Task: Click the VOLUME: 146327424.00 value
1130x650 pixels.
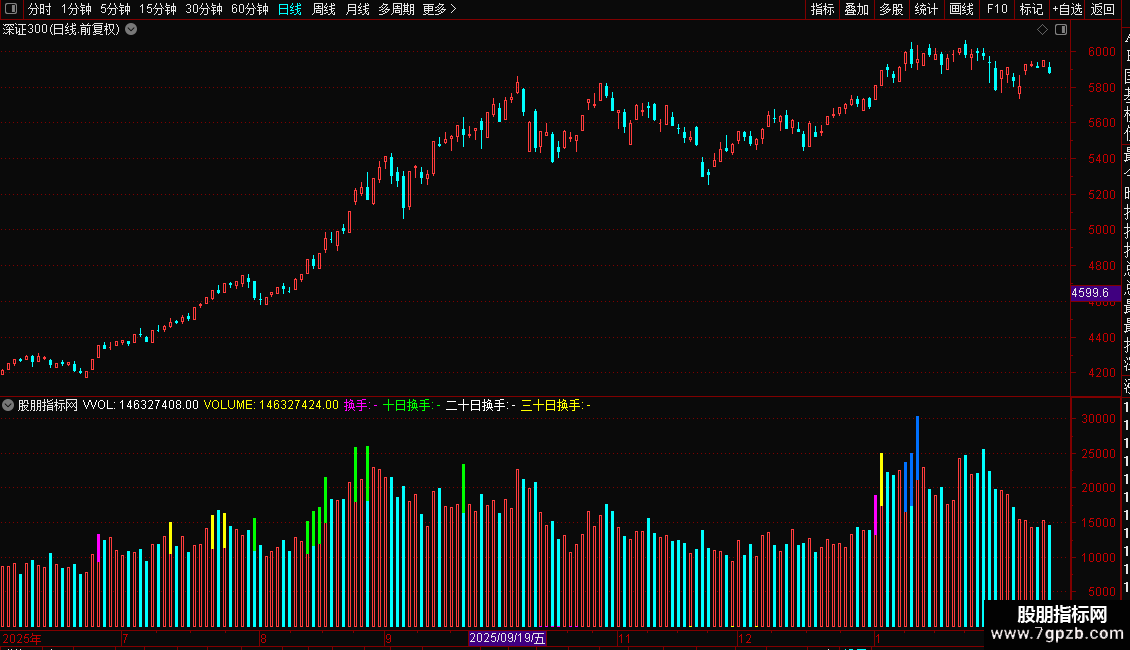Action: pyautogui.click(x=271, y=405)
